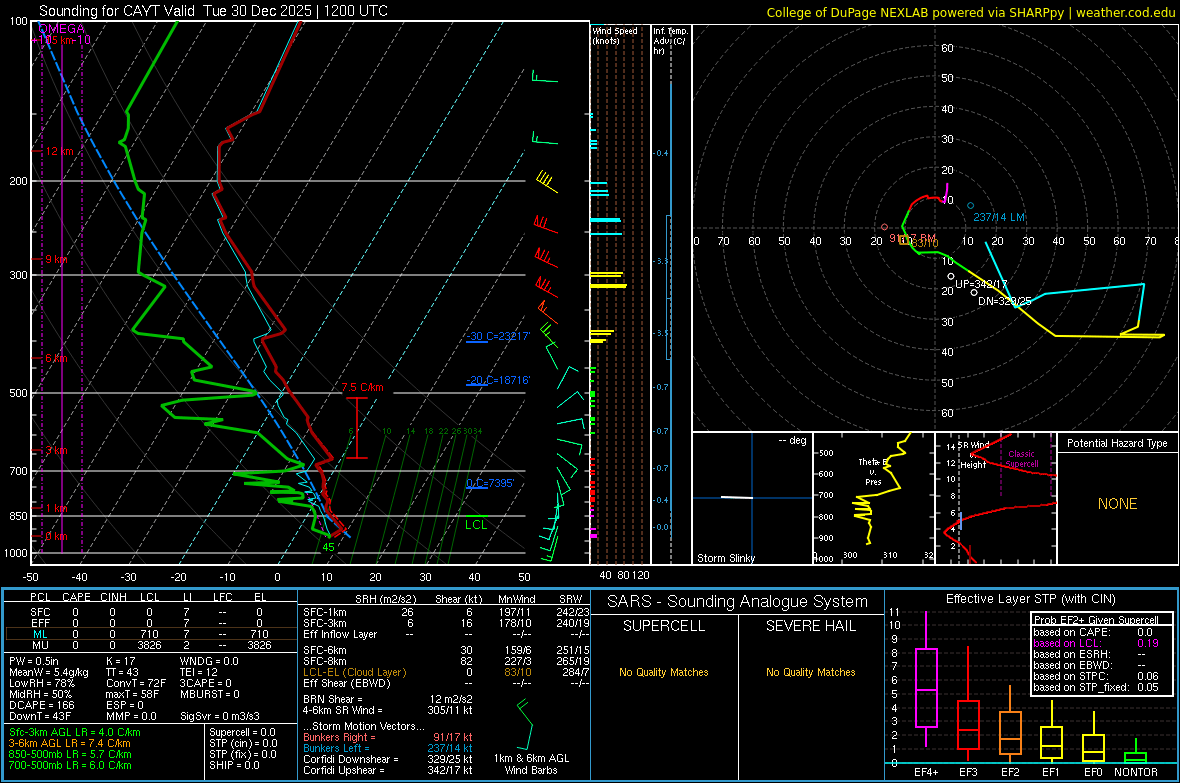Click the magenta EF4+ box plot
The image size is (1180, 783).
click(x=926, y=687)
